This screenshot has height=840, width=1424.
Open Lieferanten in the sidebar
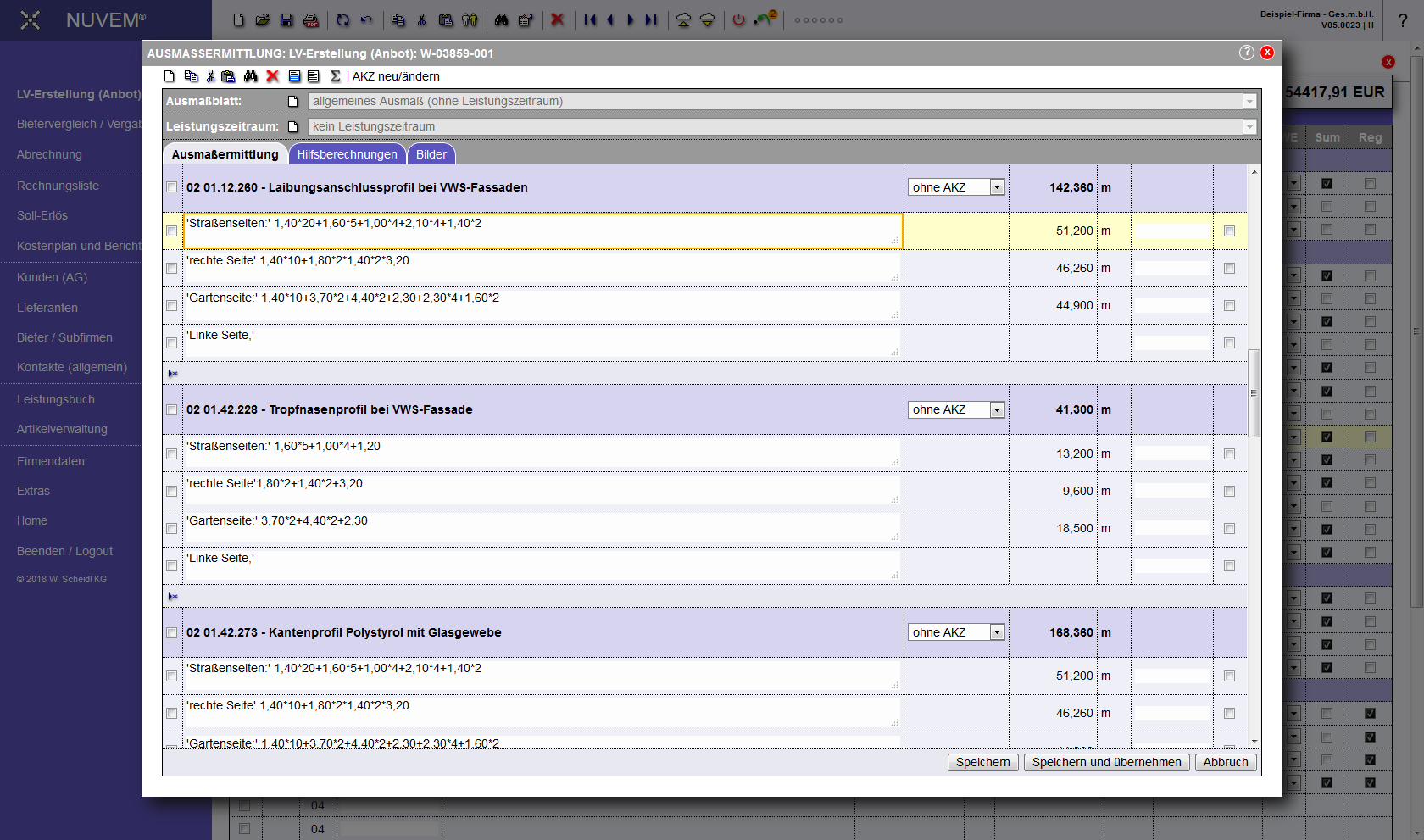47,308
